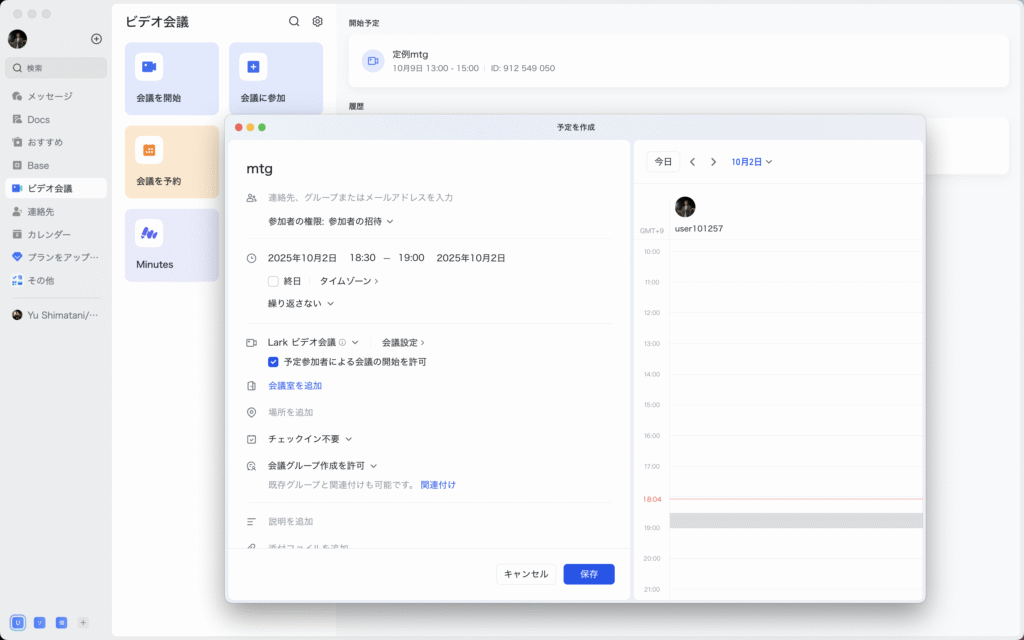
Task: Click the 会議に参加 plus icon
Action: coord(253,67)
